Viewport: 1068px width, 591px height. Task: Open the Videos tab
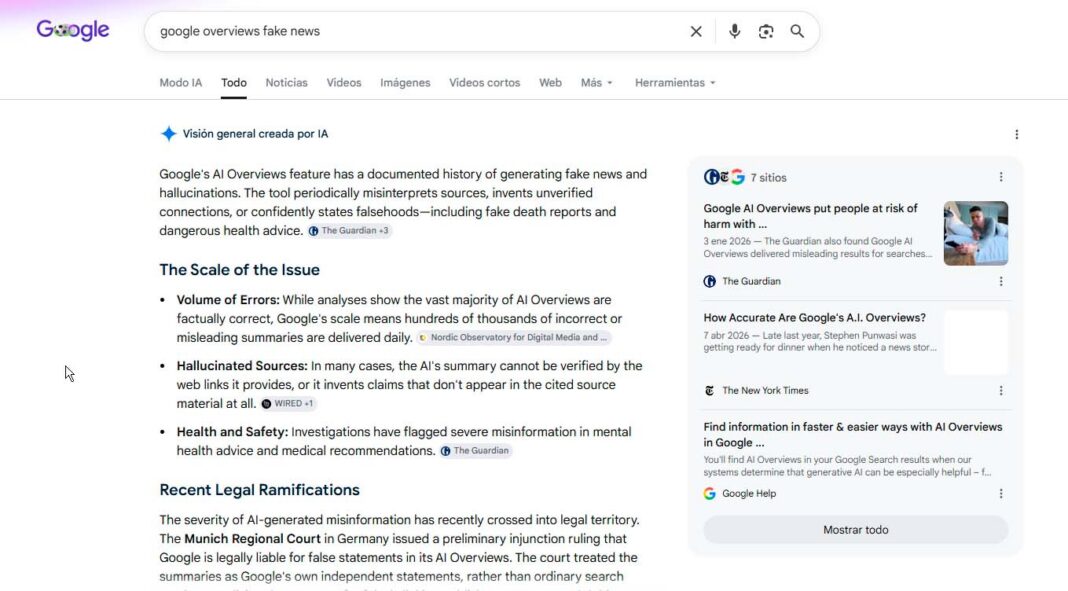click(343, 82)
